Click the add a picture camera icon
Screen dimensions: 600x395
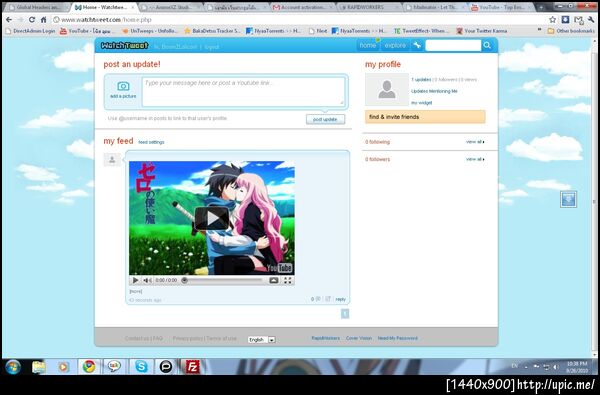123,86
